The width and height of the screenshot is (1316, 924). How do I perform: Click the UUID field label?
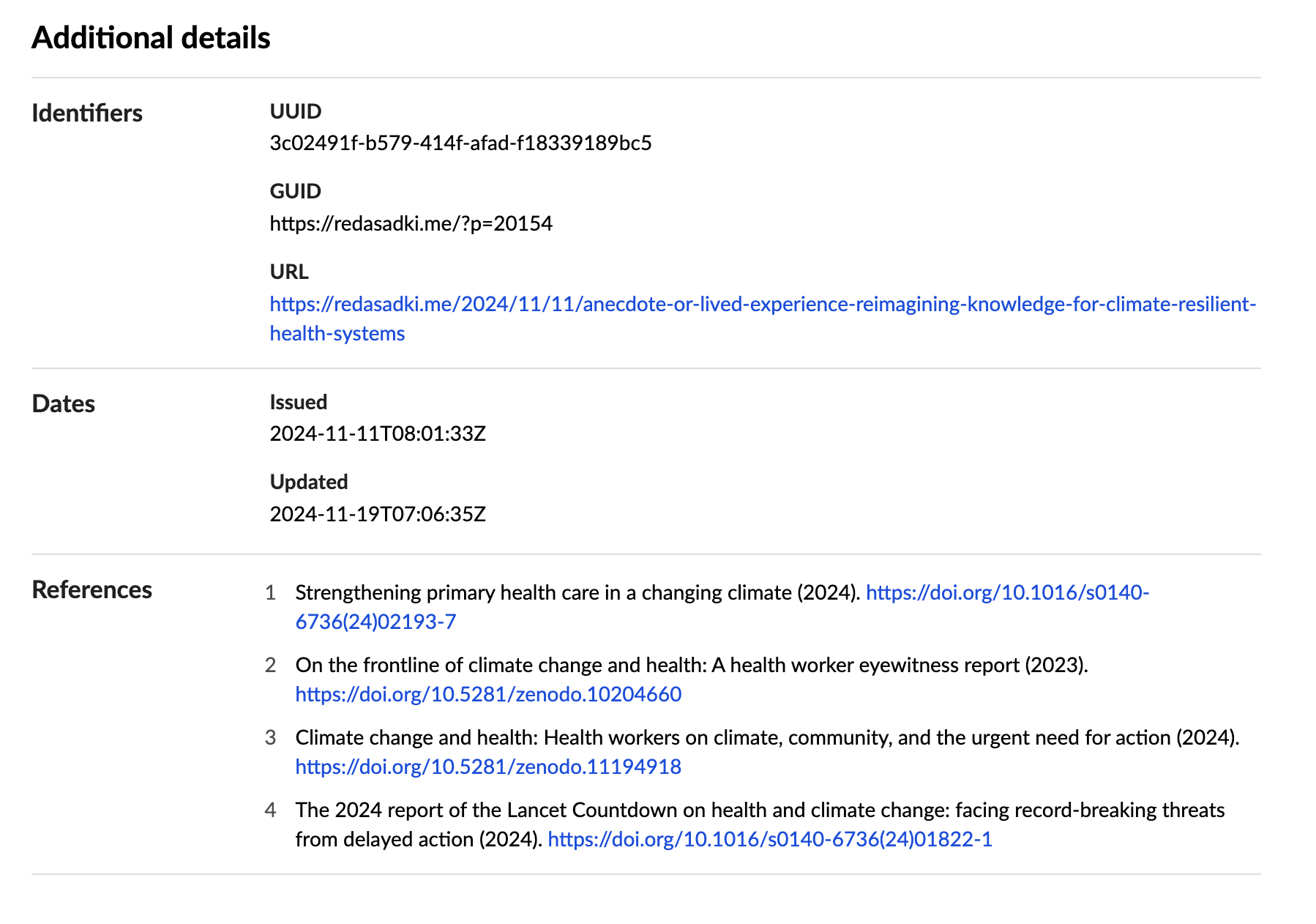click(296, 111)
